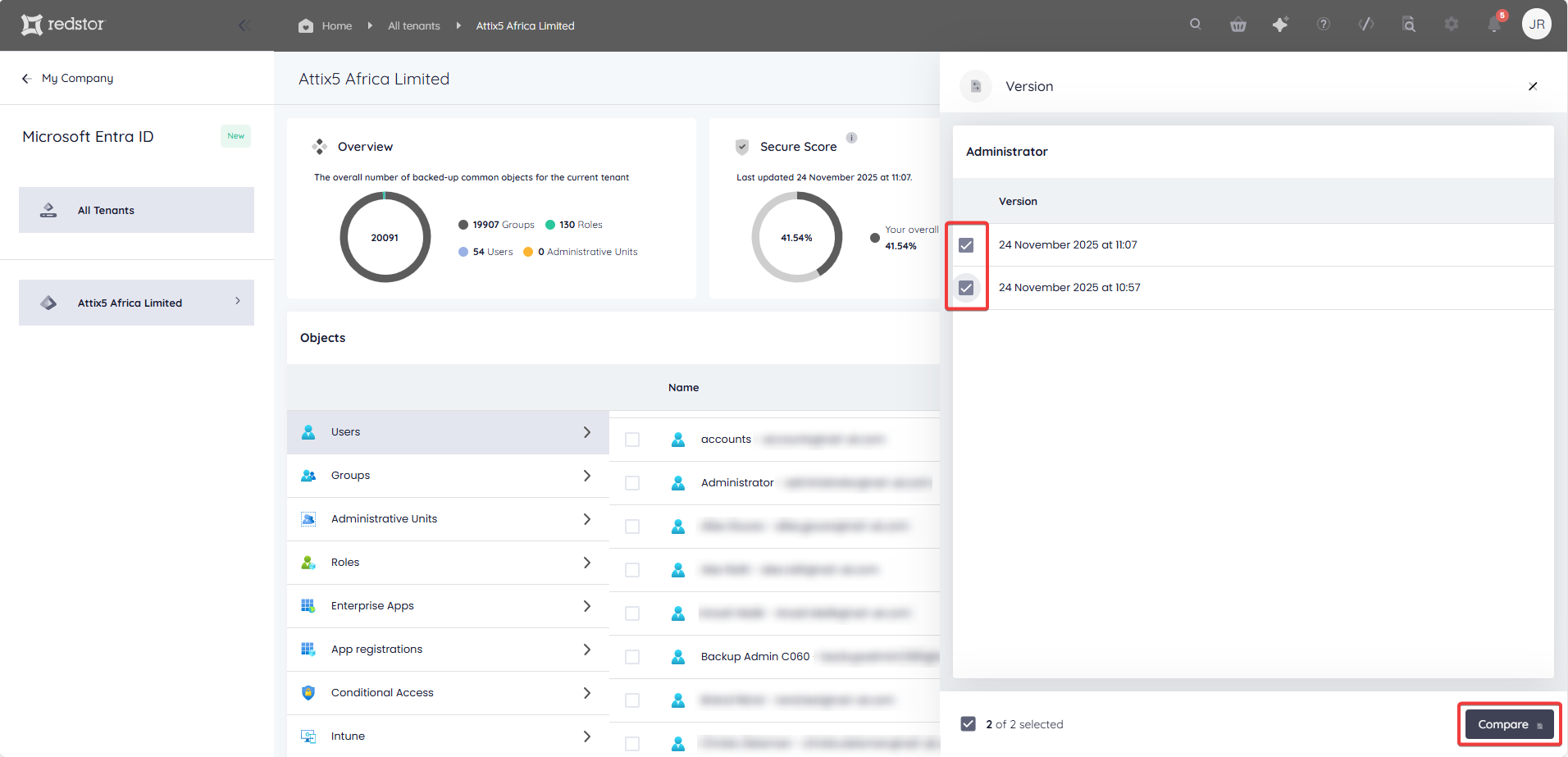Click the user icon next to accounts
The width and height of the screenshot is (1568, 757).
click(x=678, y=440)
